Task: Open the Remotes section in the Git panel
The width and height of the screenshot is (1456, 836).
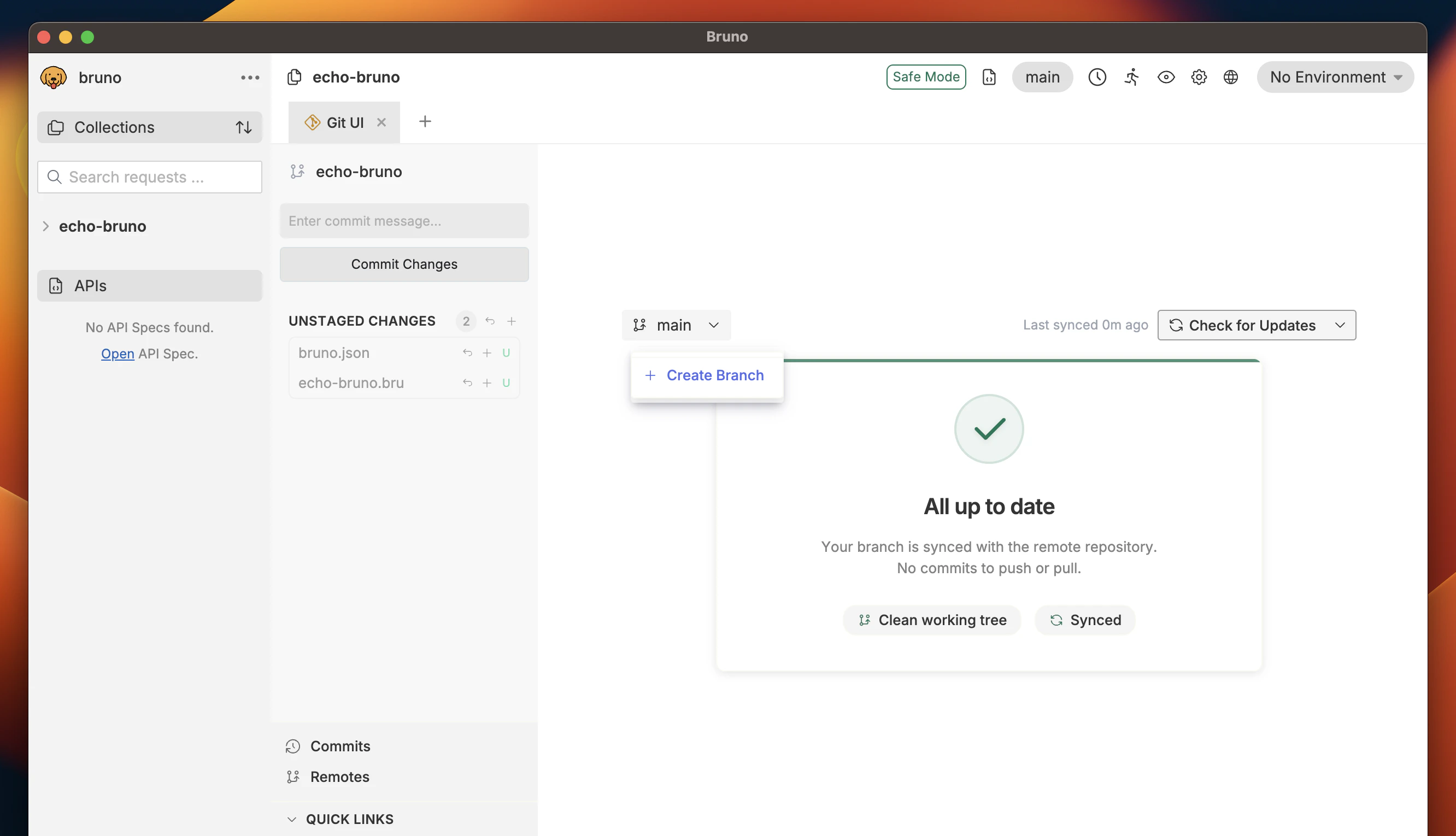Action: (339, 776)
